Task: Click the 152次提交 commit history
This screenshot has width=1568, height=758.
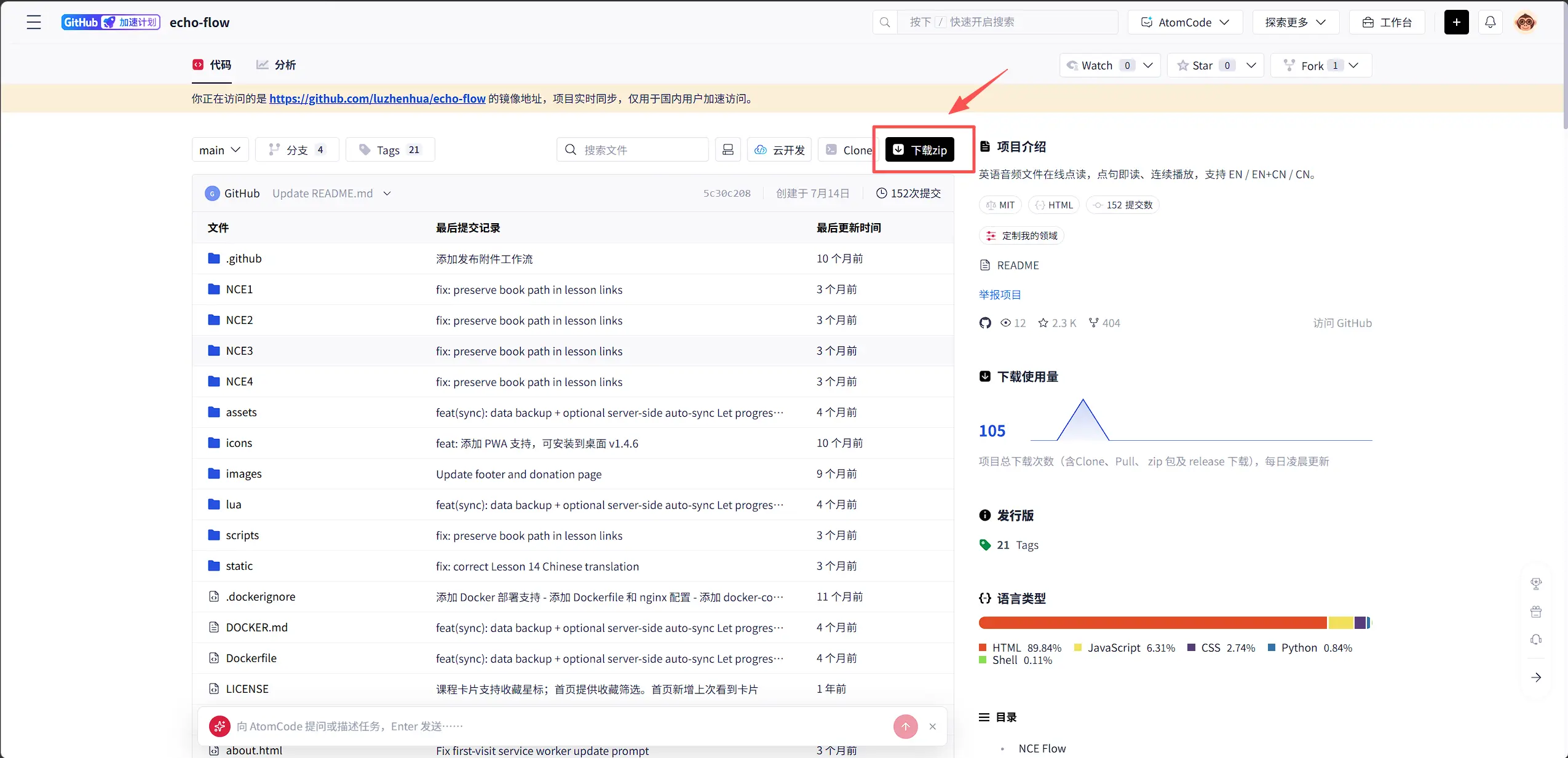Action: [x=909, y=194]
